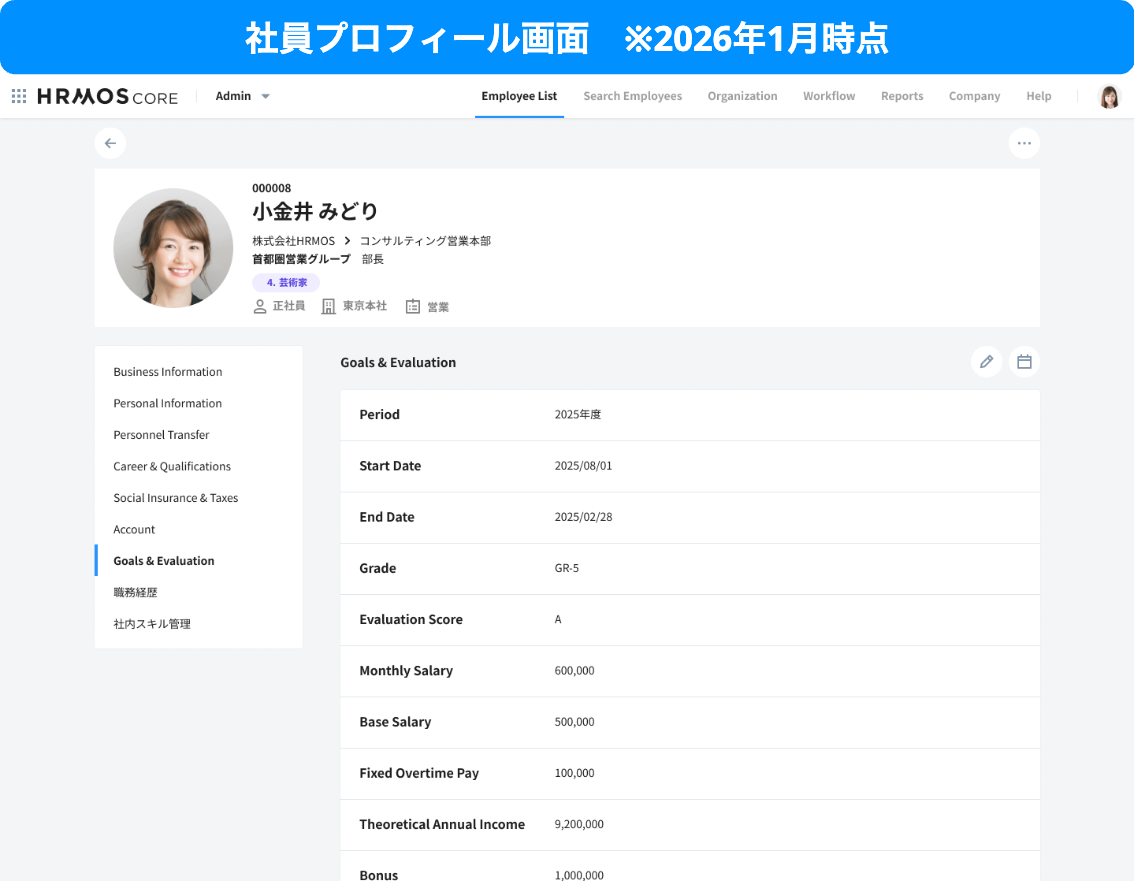Click the pencil edit icon
Viewport: 1134px width, 881px height.
pos(986,362)
